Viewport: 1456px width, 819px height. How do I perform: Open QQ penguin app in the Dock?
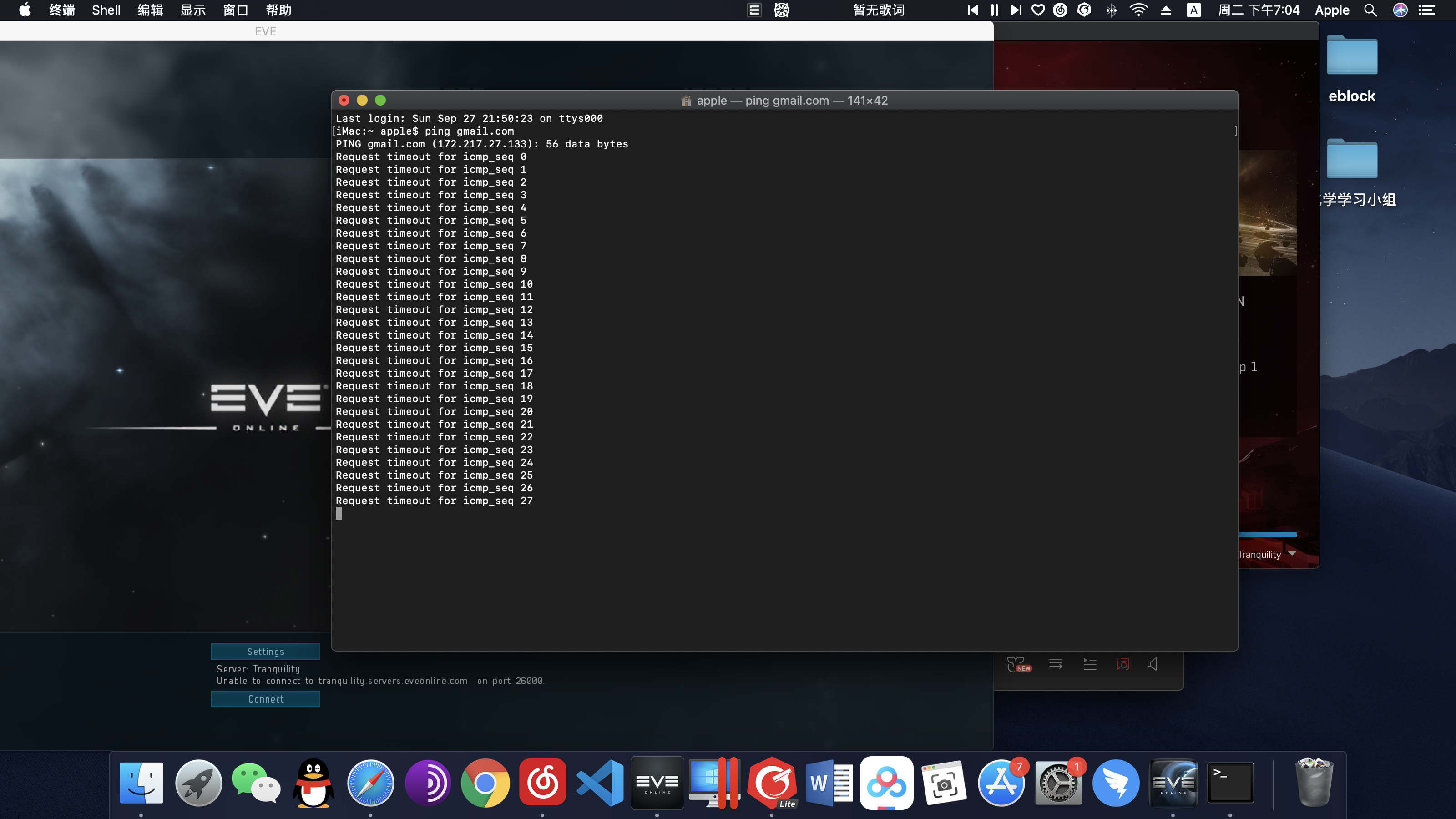(x=313, y=783)
